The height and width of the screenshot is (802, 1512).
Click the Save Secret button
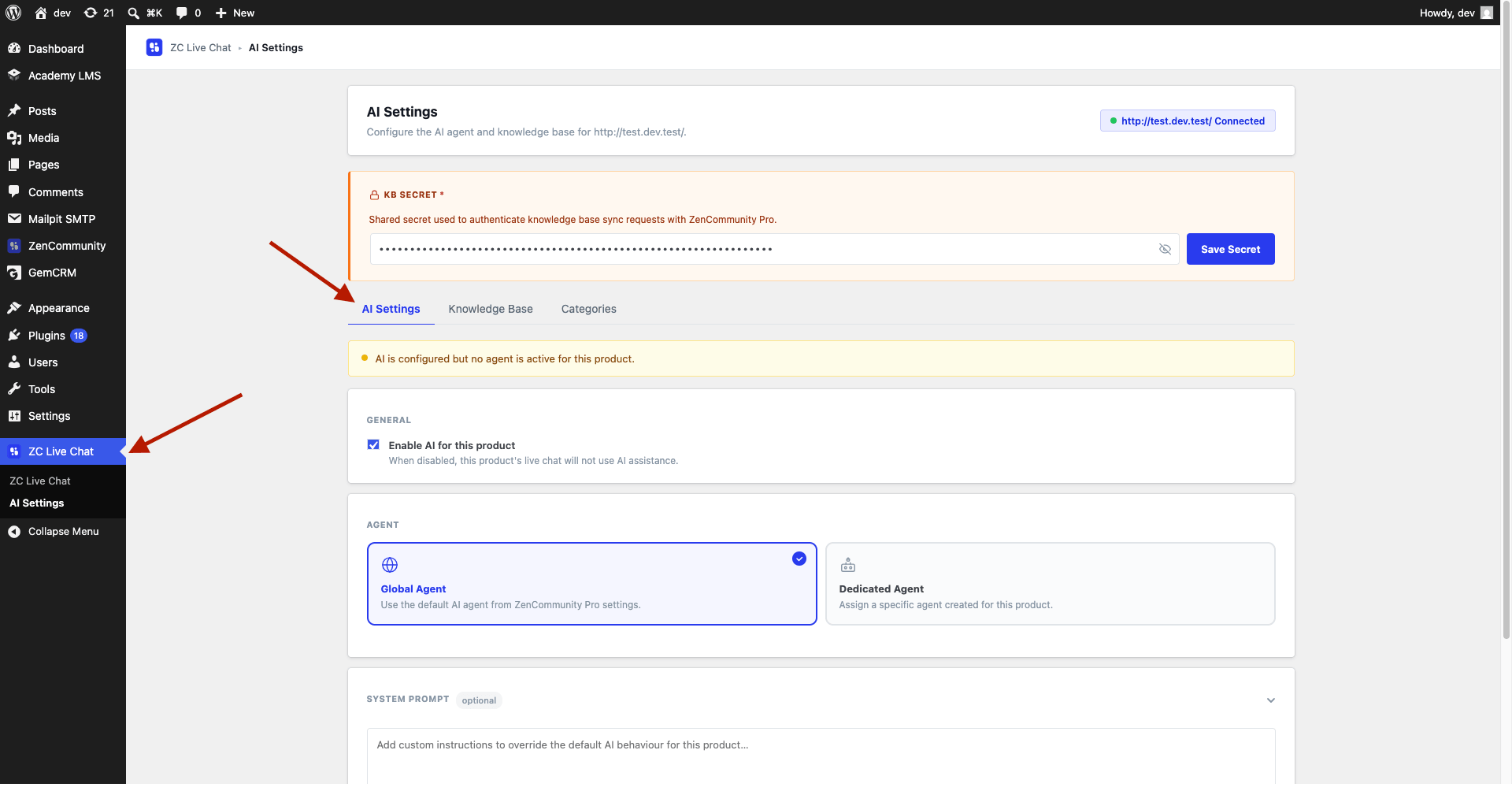coord(1230,249)
